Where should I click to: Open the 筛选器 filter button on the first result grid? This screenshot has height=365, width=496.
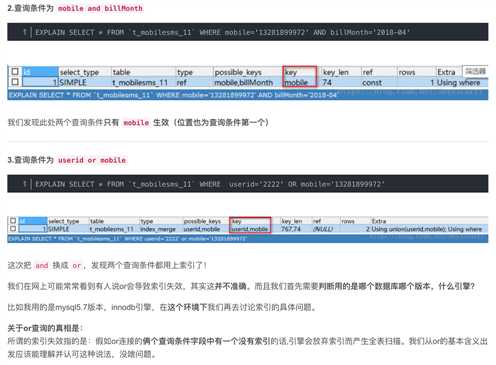click(x=475, y=71)
